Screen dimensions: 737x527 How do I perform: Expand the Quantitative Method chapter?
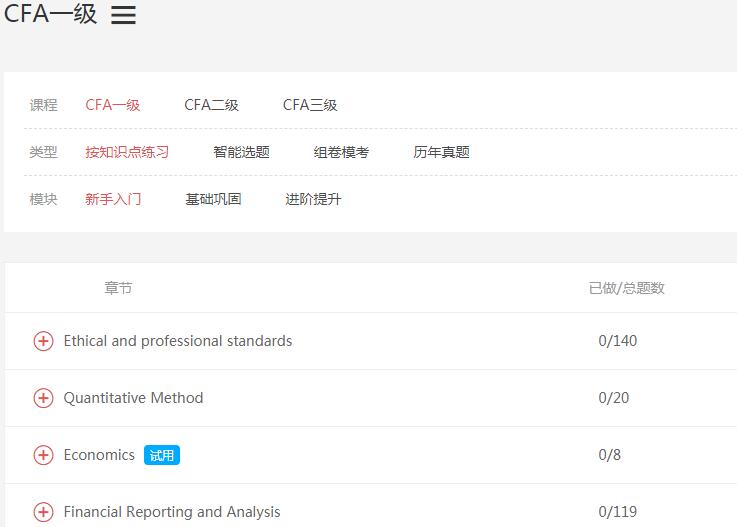click(43, 398)
